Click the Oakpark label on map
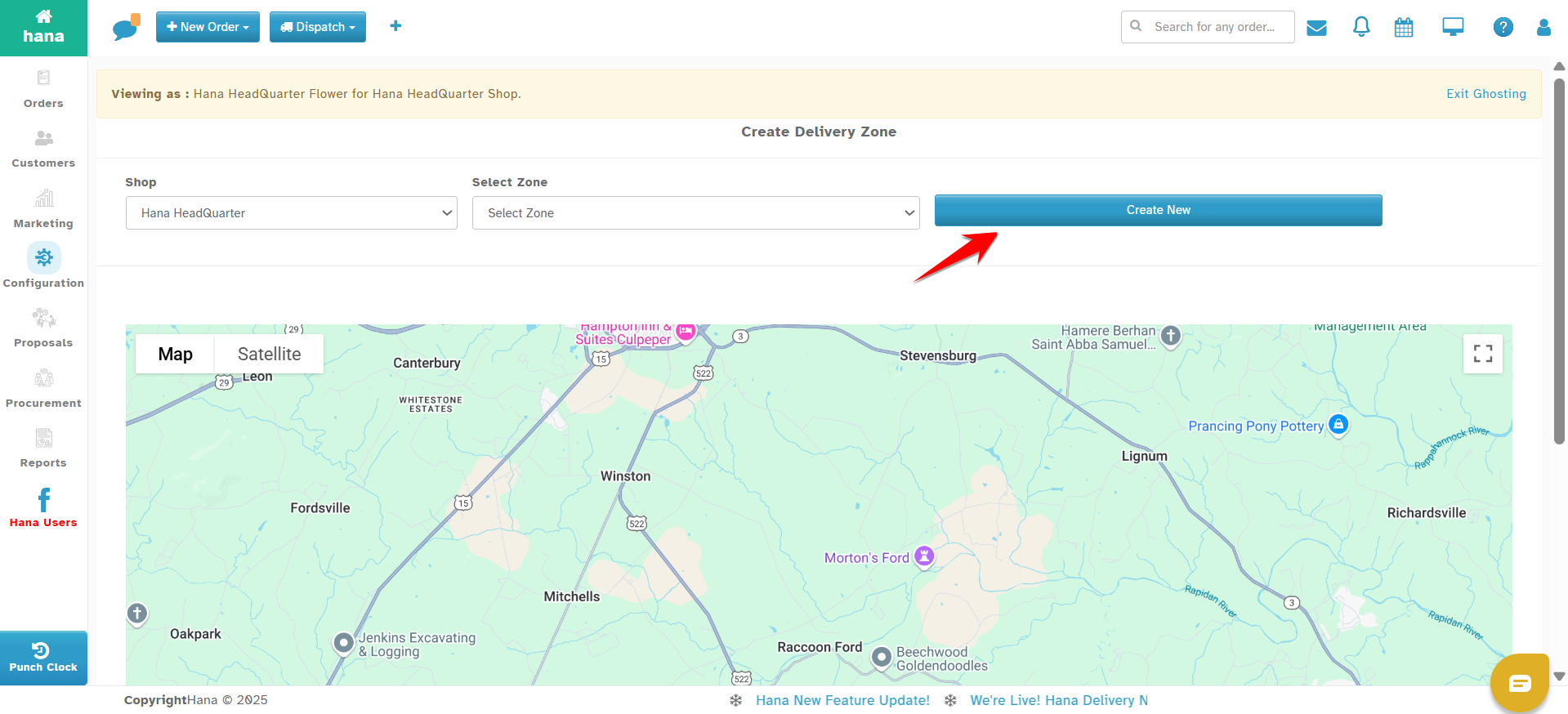1568x714 pixels. 195,634
